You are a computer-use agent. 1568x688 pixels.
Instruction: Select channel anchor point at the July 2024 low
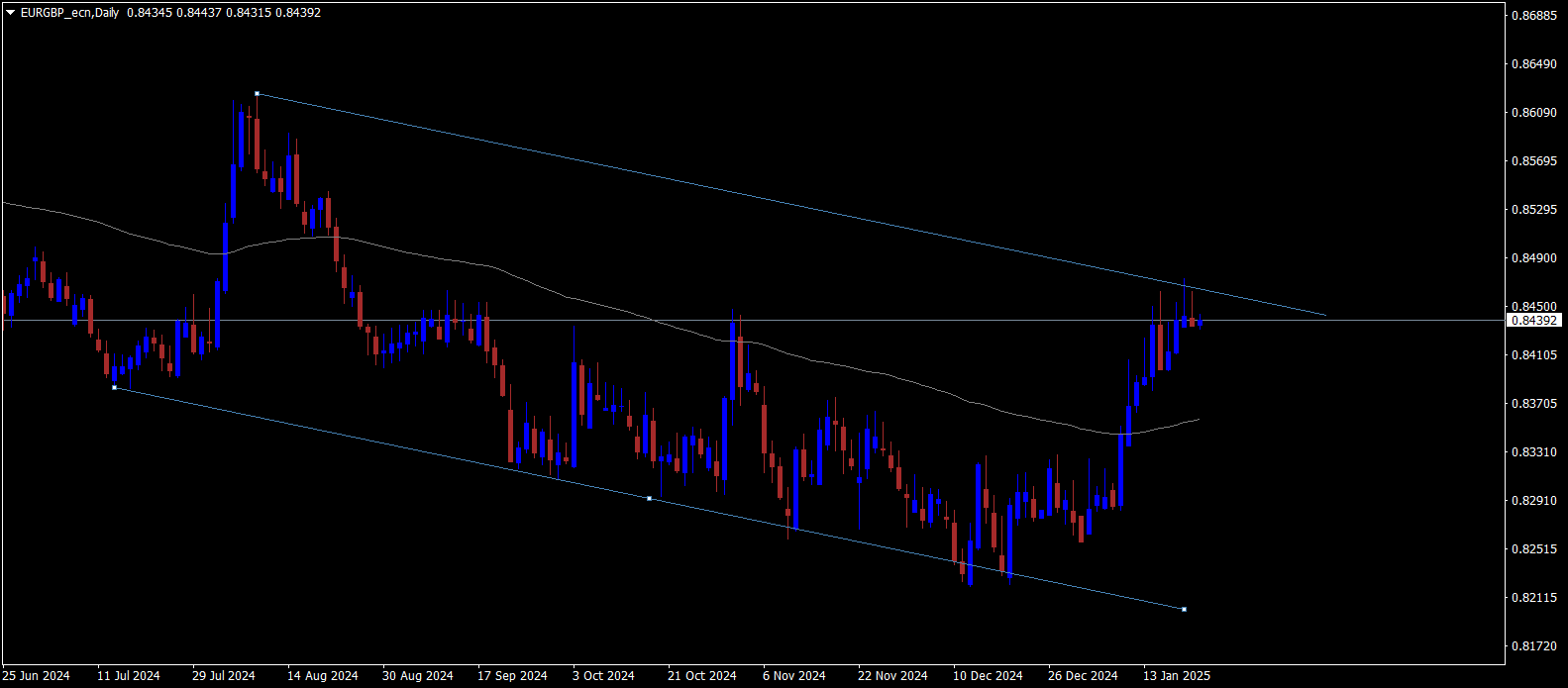[114, 387]
